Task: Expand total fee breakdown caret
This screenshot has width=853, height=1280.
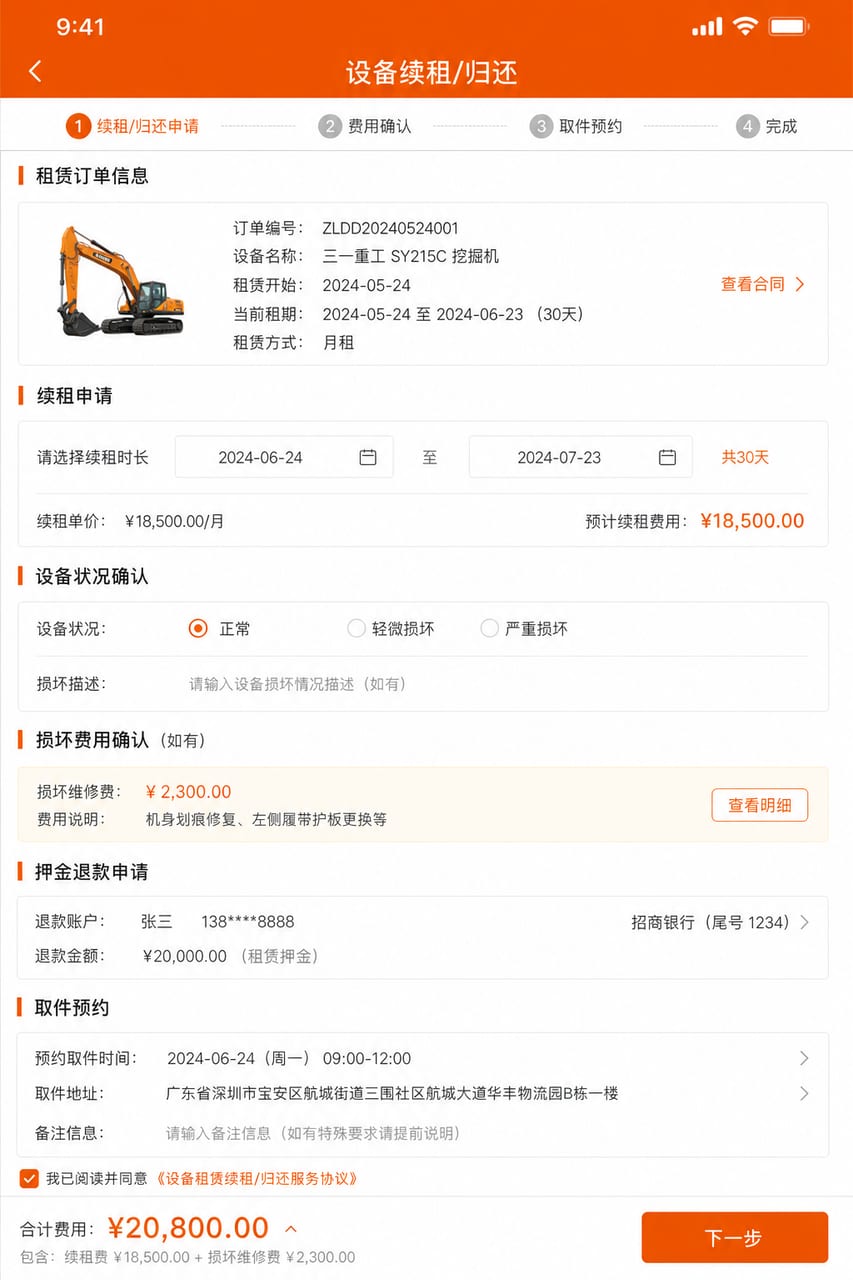Action: click(x=291, y=1228)
